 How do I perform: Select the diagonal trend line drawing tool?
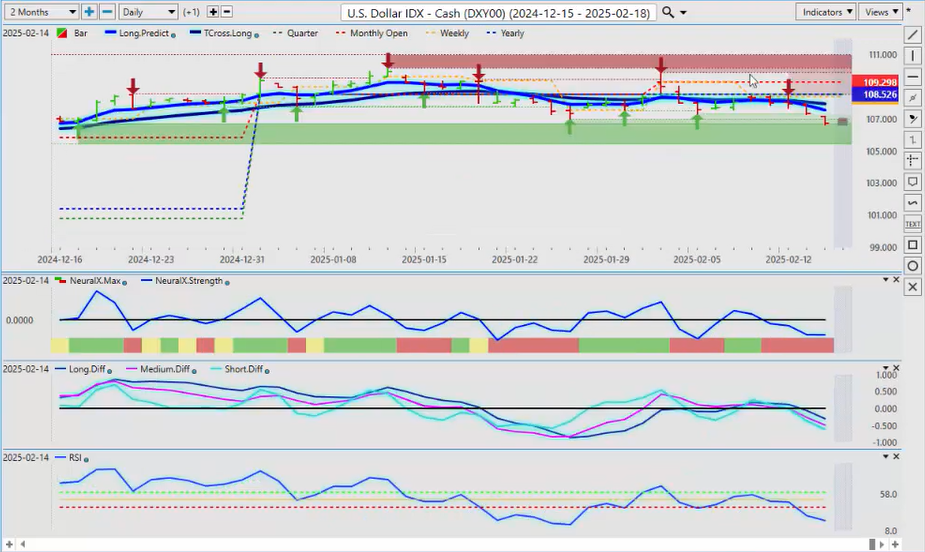pyautogui.click(x=912, y=34)
